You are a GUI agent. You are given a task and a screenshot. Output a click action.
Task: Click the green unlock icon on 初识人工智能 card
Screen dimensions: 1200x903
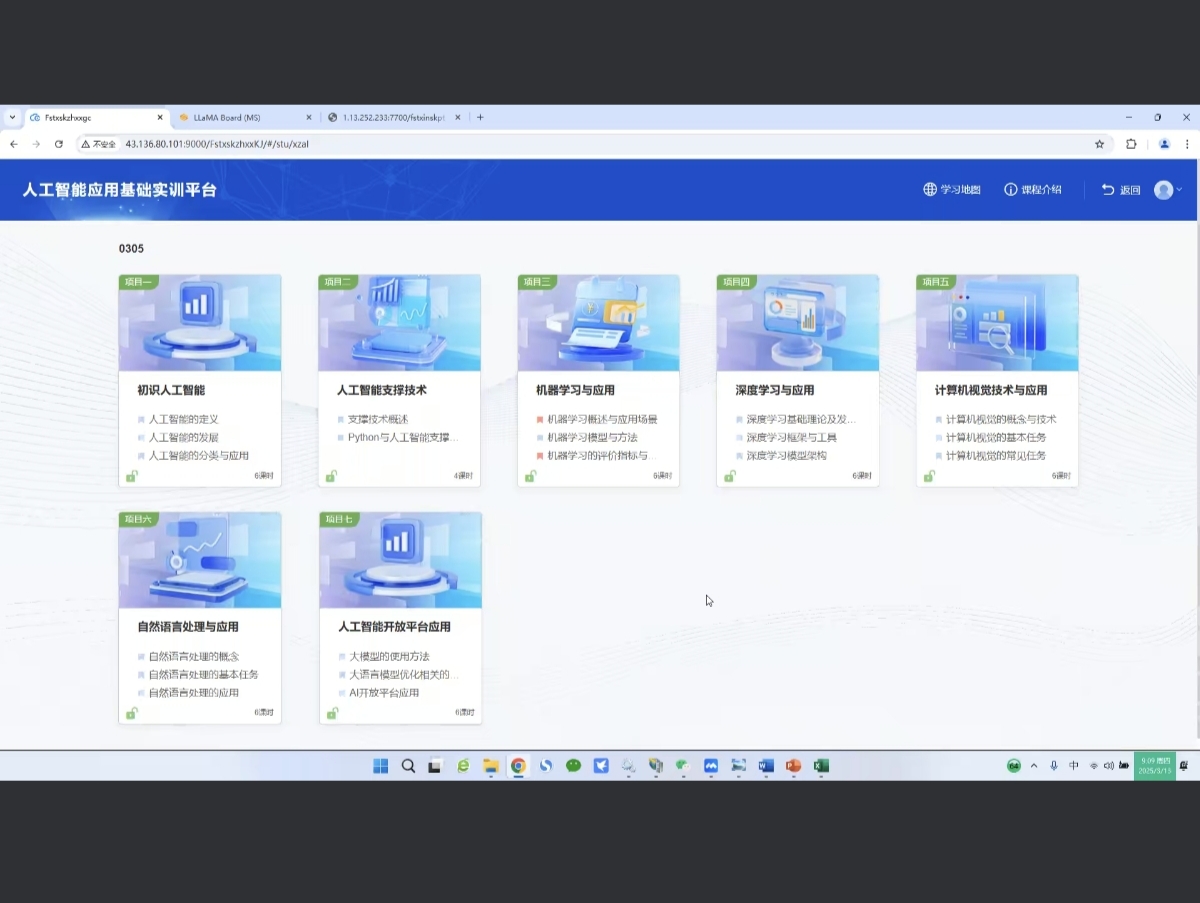coord(132,476)
